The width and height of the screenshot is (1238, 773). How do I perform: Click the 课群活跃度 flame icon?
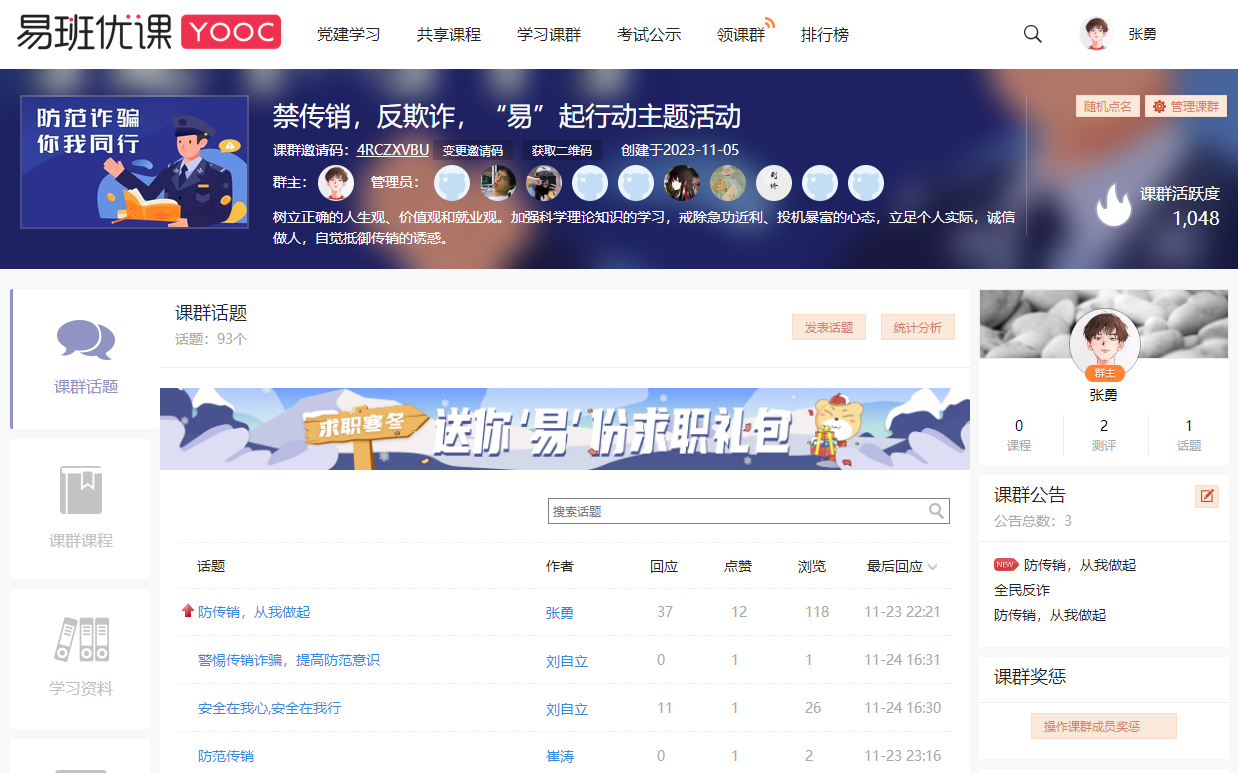1112,205
